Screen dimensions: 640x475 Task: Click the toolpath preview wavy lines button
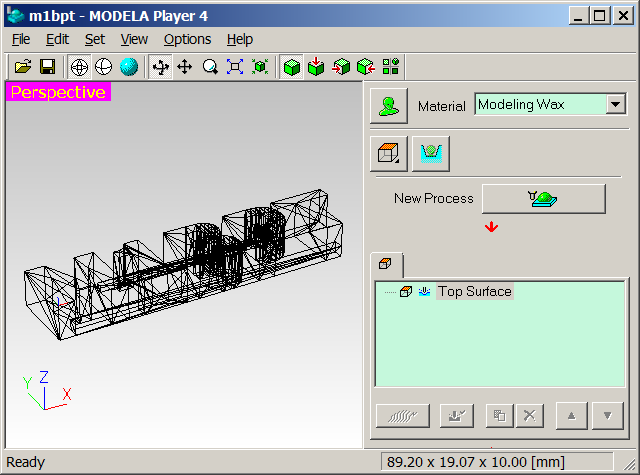[x=403, y=416]
